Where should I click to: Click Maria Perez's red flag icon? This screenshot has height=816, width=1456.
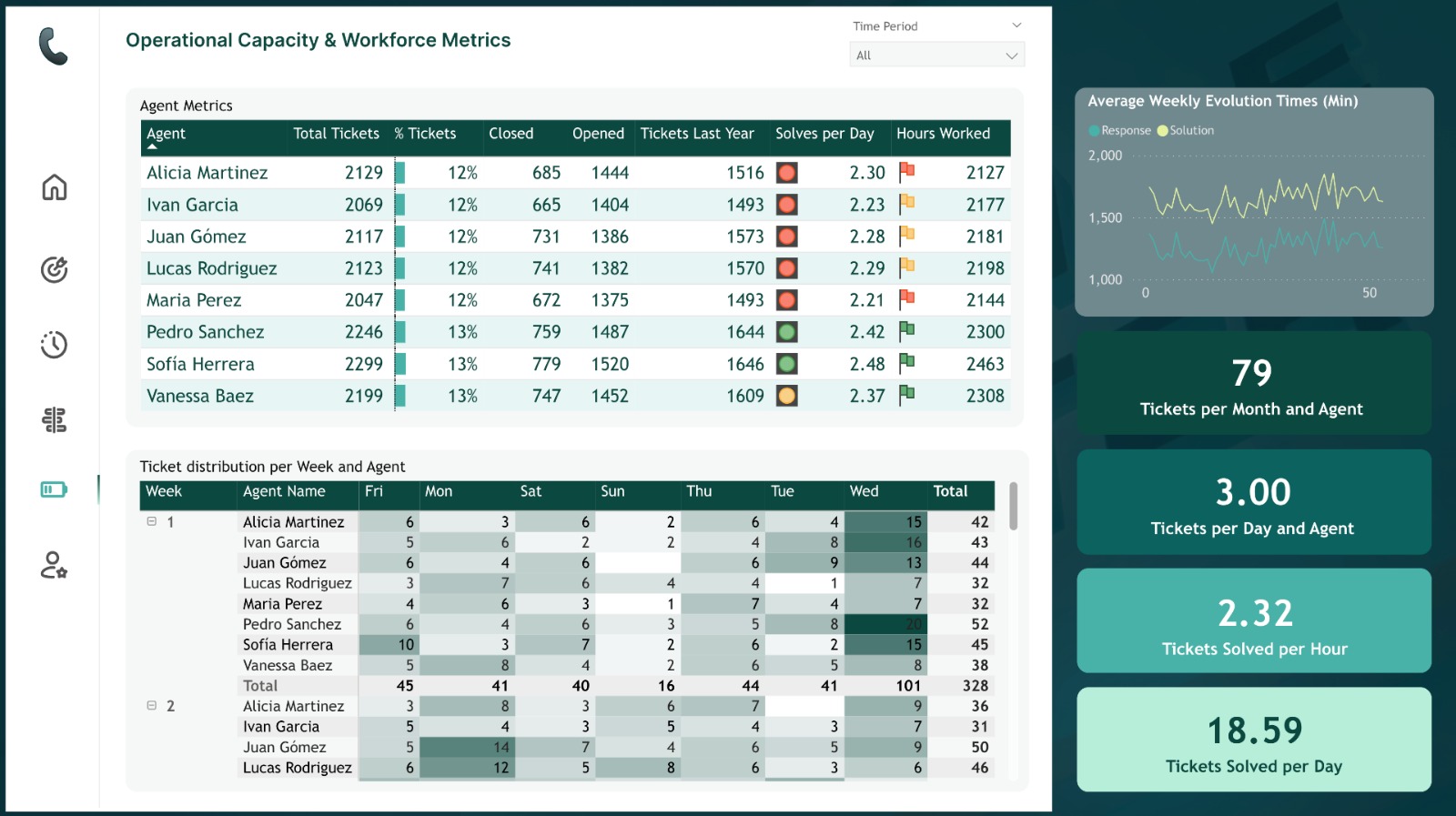coord(906,298)
